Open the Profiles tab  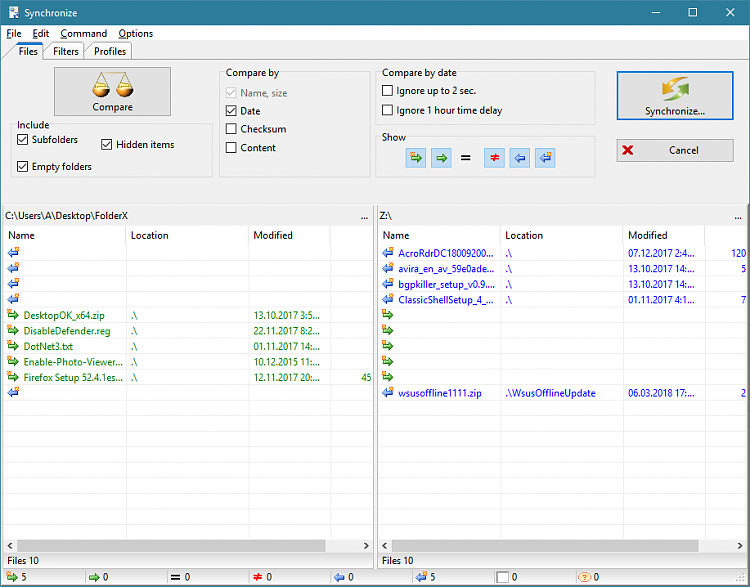pyautogui.click(x=110, y=51)
